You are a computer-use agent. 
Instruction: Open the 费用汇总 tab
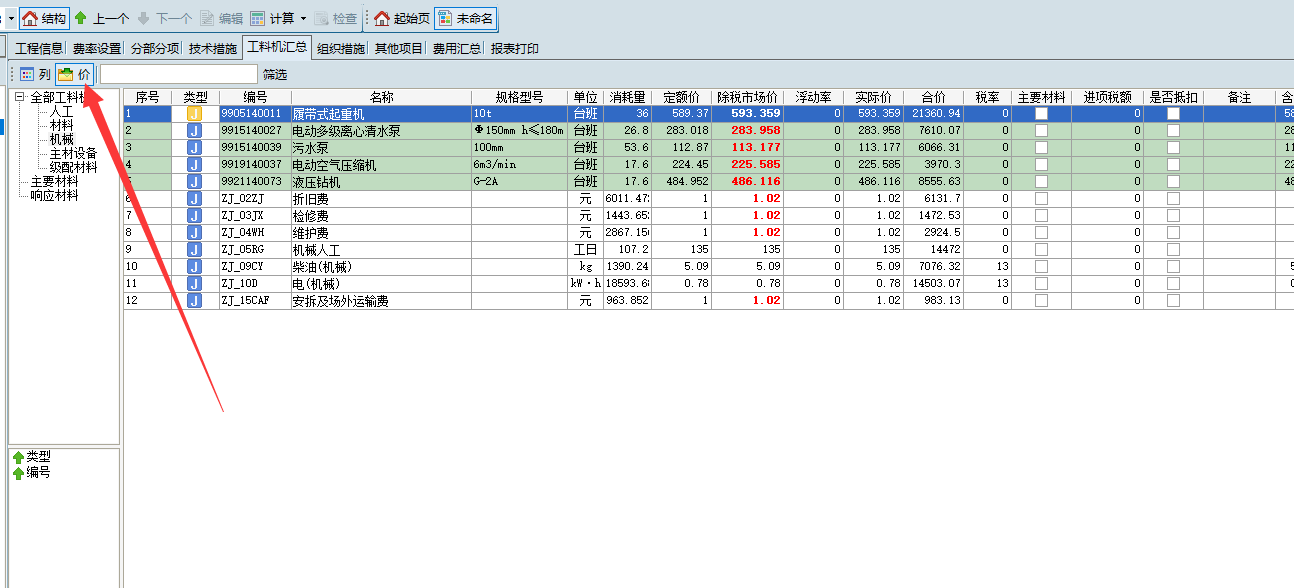(x=457, y=48)
